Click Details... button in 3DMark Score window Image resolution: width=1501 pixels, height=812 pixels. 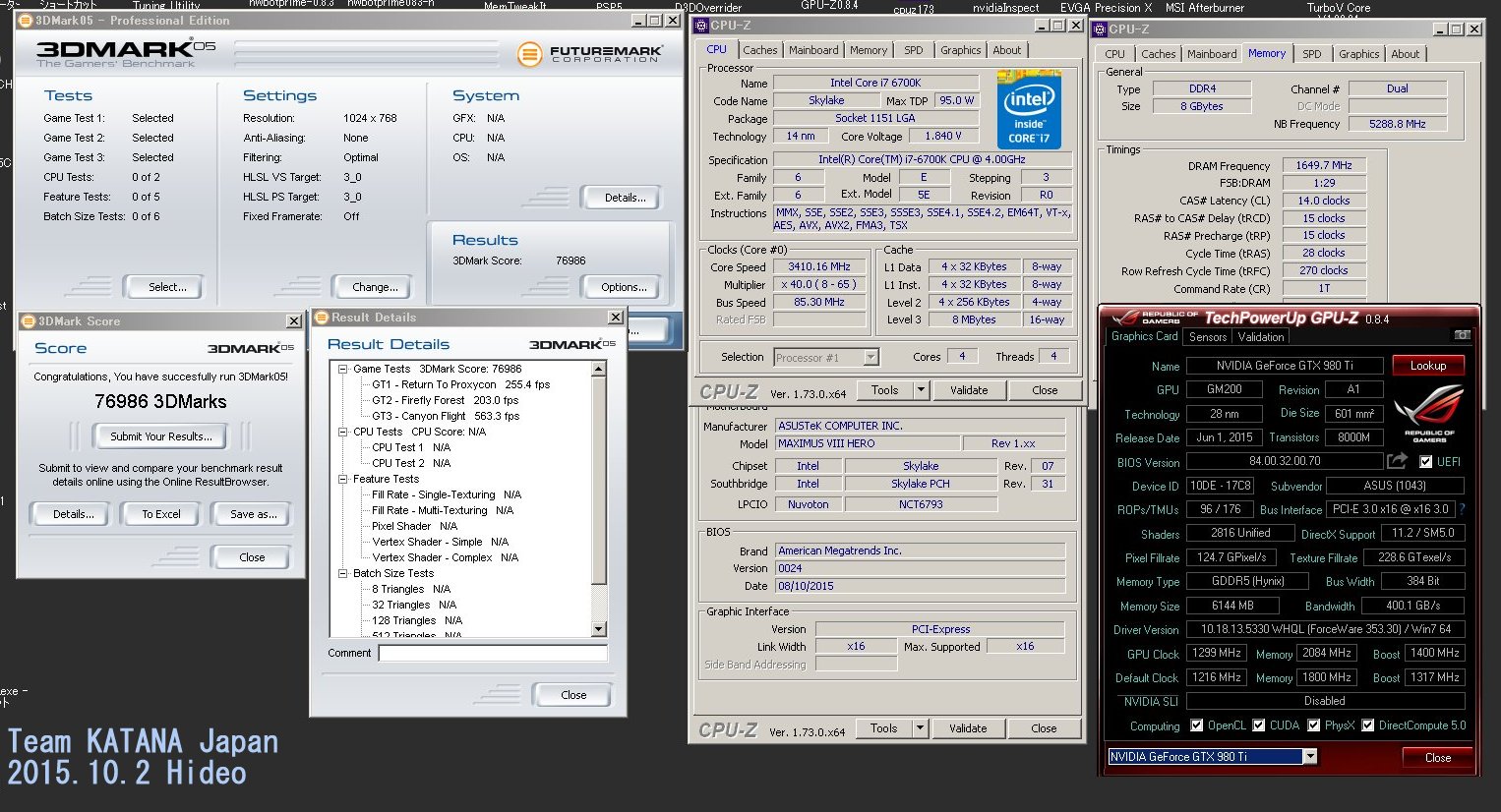tap(74, 514)
